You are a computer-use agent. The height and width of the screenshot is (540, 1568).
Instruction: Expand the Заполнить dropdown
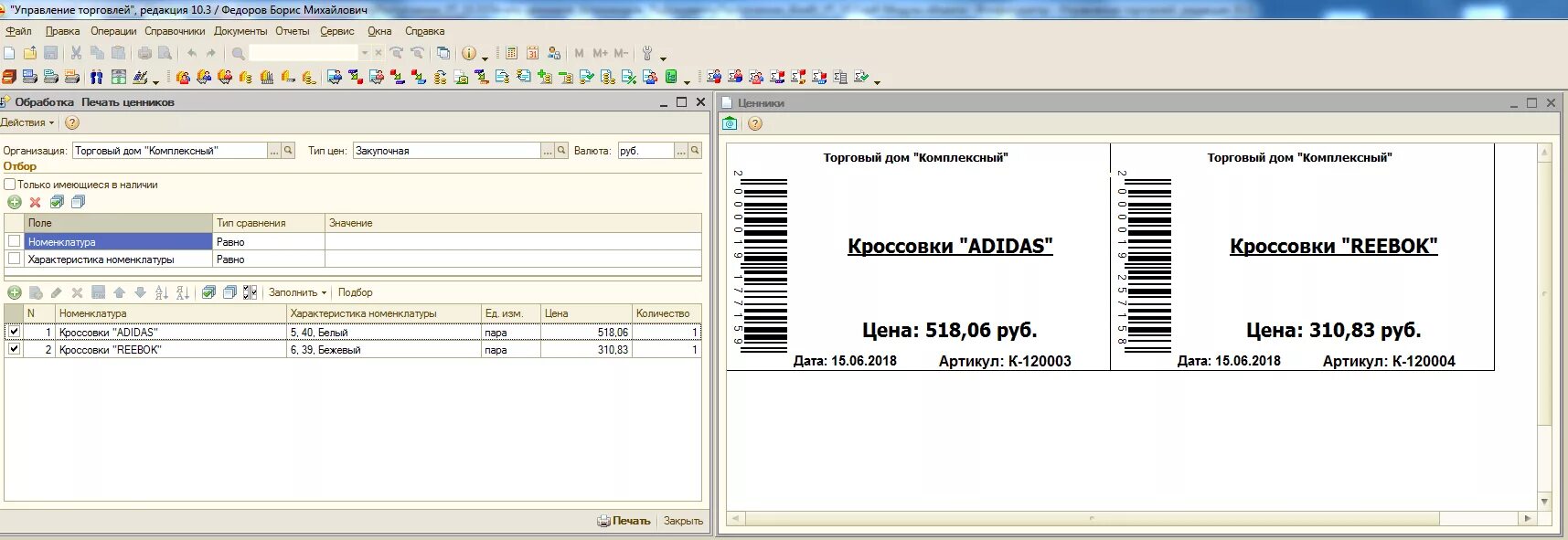coord(297,292)
